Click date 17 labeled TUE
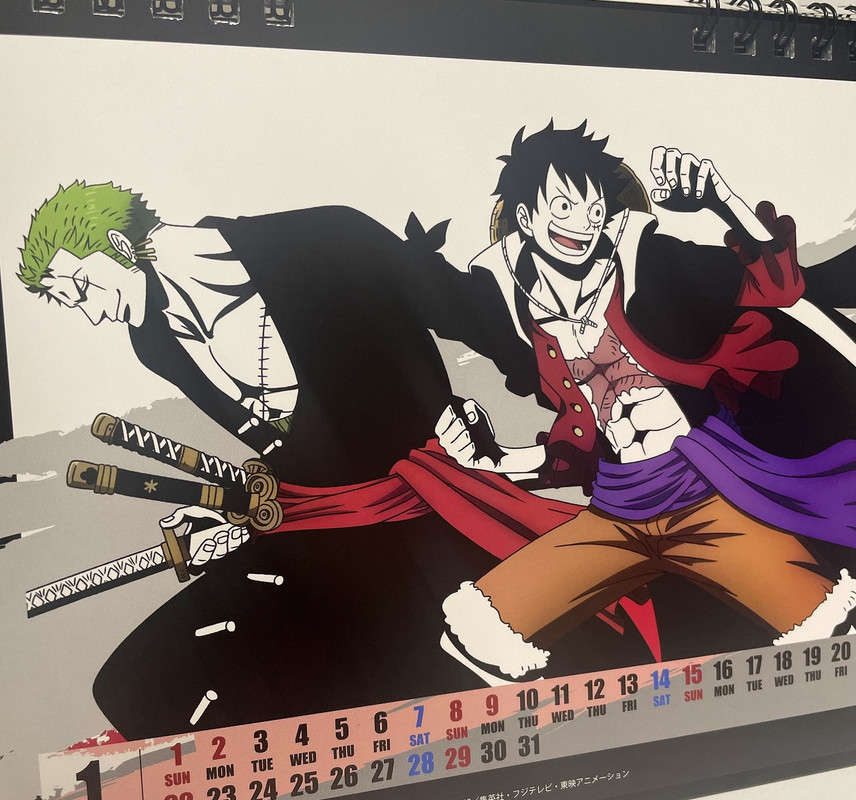 [x=754, y=666]
